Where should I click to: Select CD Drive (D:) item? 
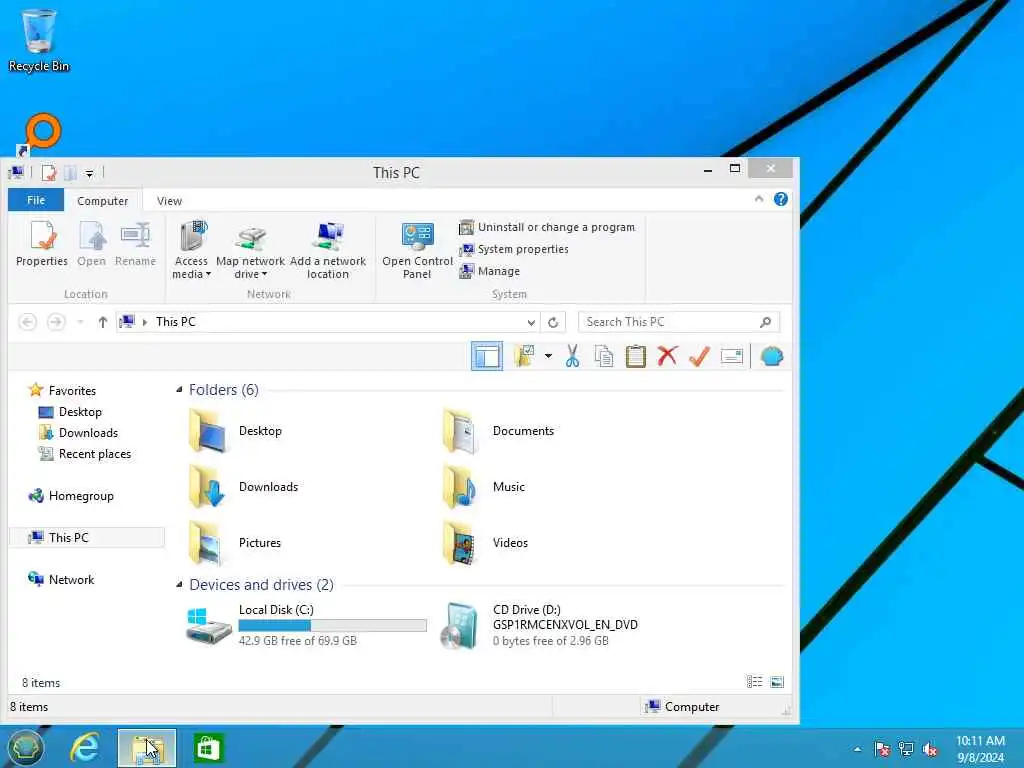tap(539, 625)
